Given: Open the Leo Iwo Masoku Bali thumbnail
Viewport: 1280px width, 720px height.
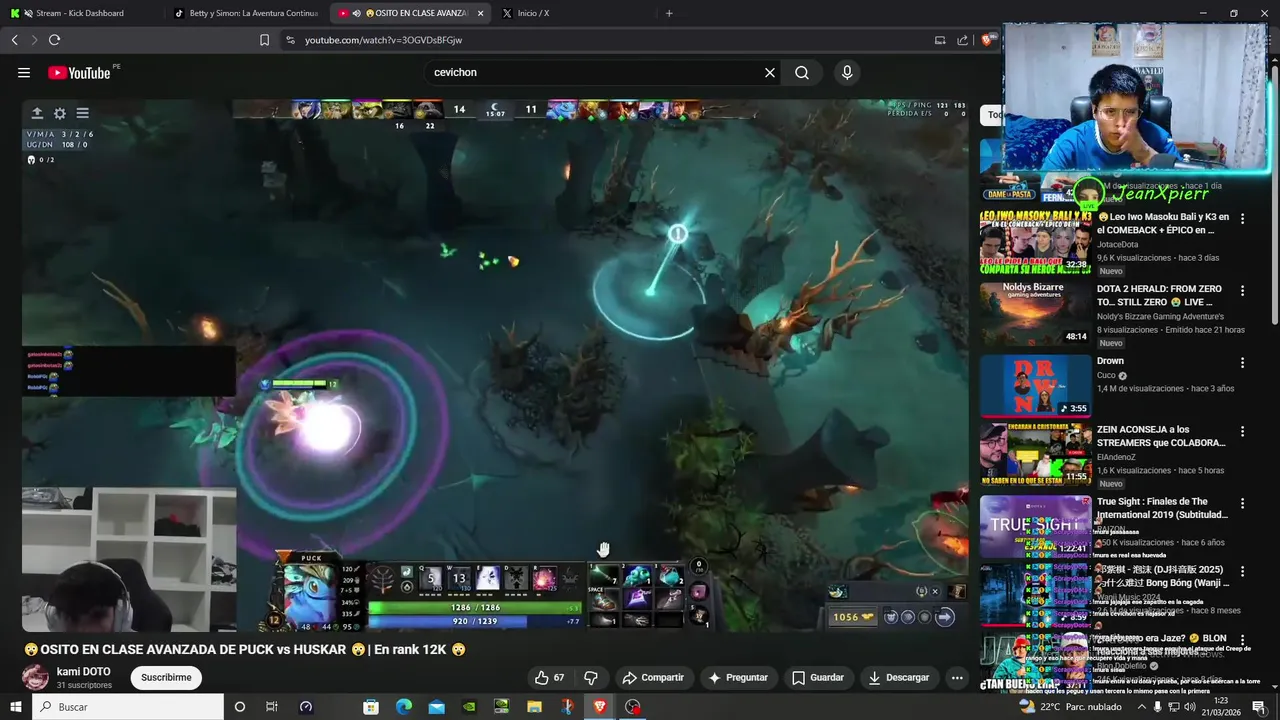Looking at the screenshot, I should [x=1035, y=242].
